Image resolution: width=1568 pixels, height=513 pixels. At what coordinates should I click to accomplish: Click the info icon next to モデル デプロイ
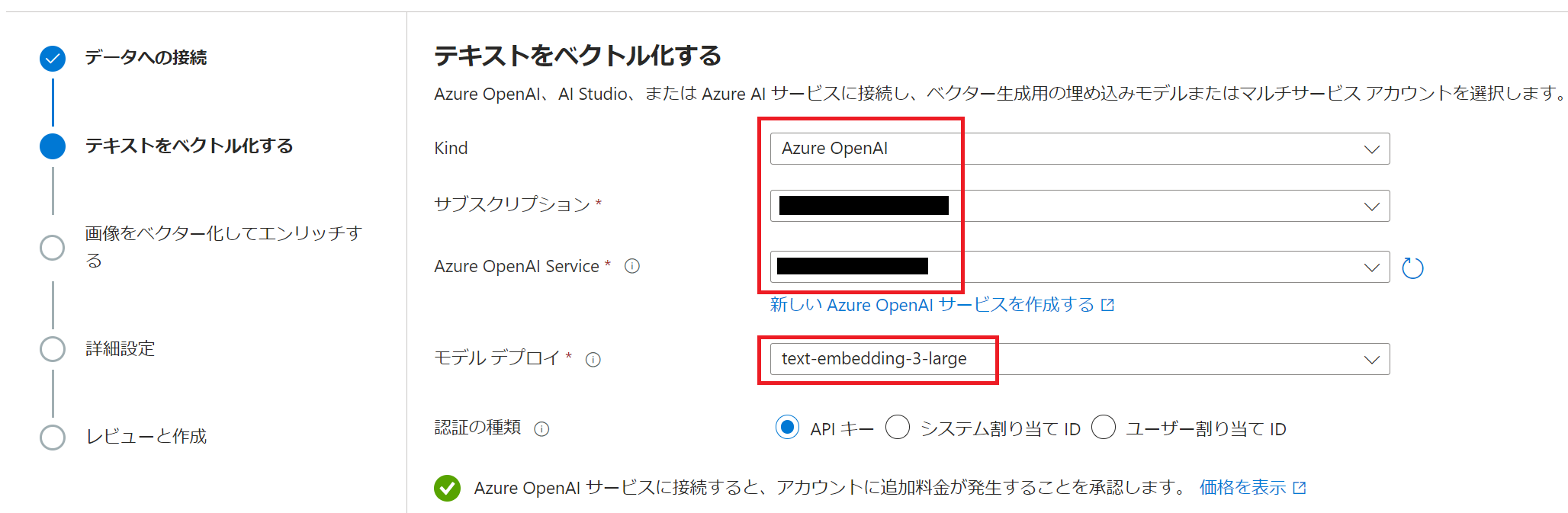(x=593, y=359)
